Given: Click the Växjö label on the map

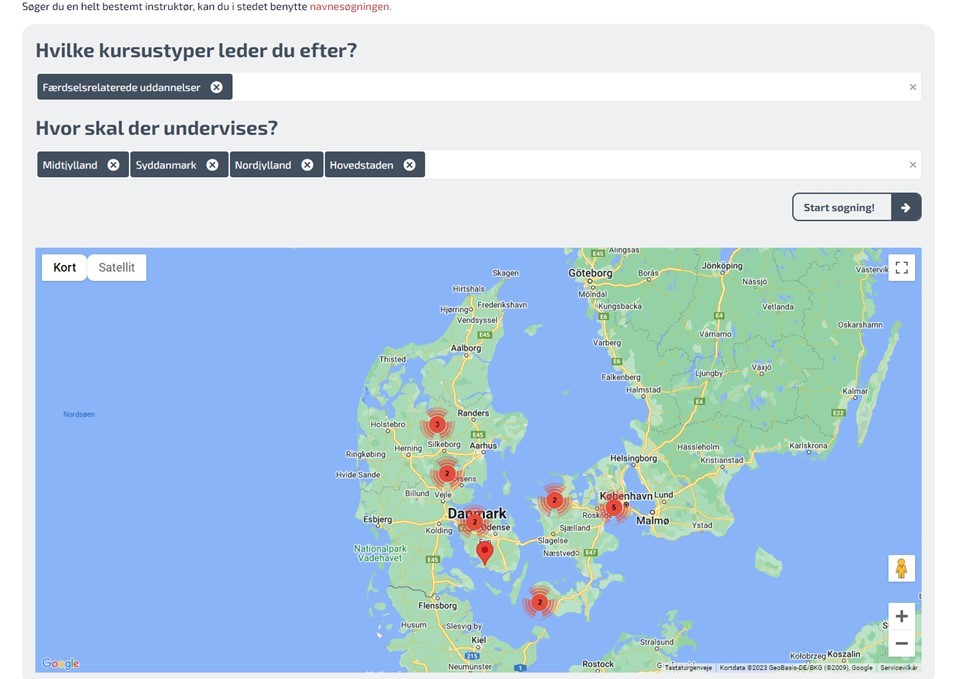Looking at the screenshot, I should point(761,368).
